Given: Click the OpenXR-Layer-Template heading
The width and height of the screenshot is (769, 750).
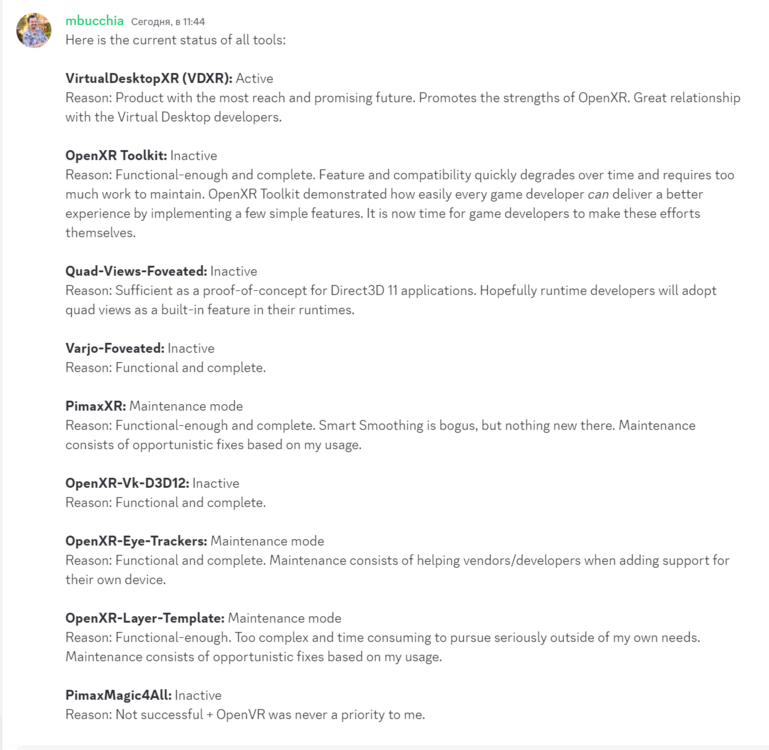Looking at the screenshot, I should pos(145,618).
